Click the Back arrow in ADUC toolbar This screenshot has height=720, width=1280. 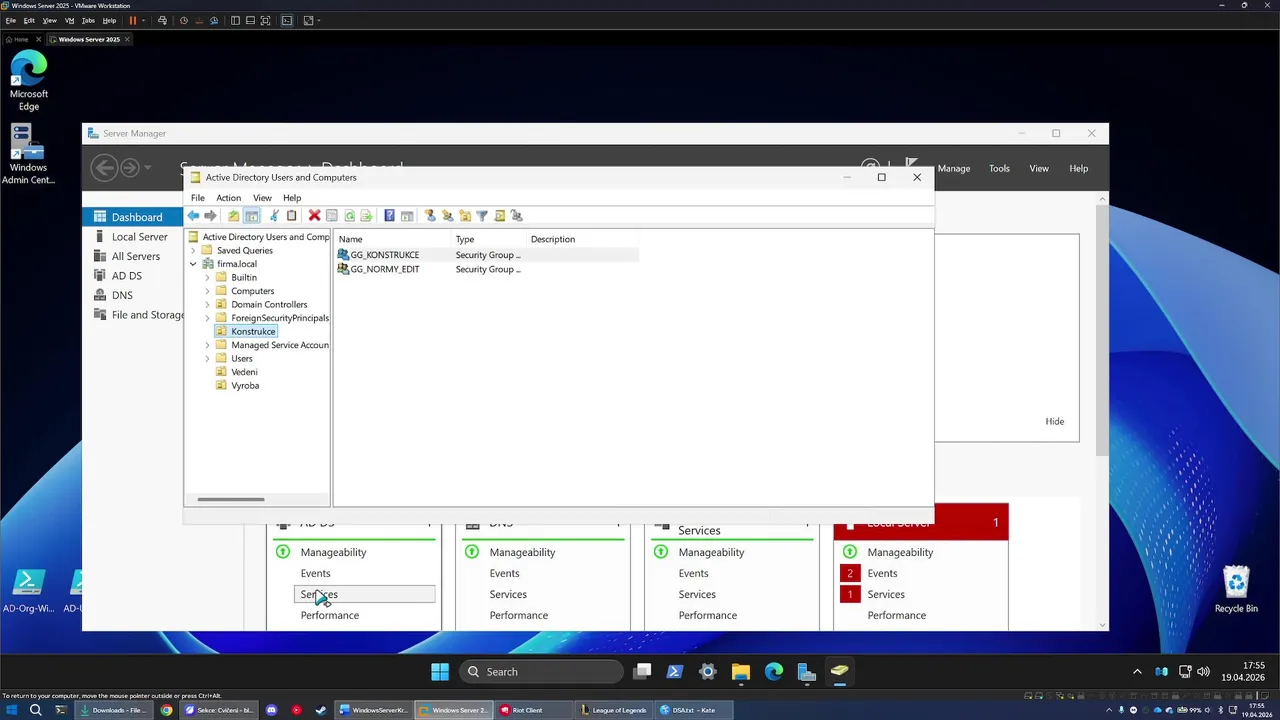click(193, 216)
